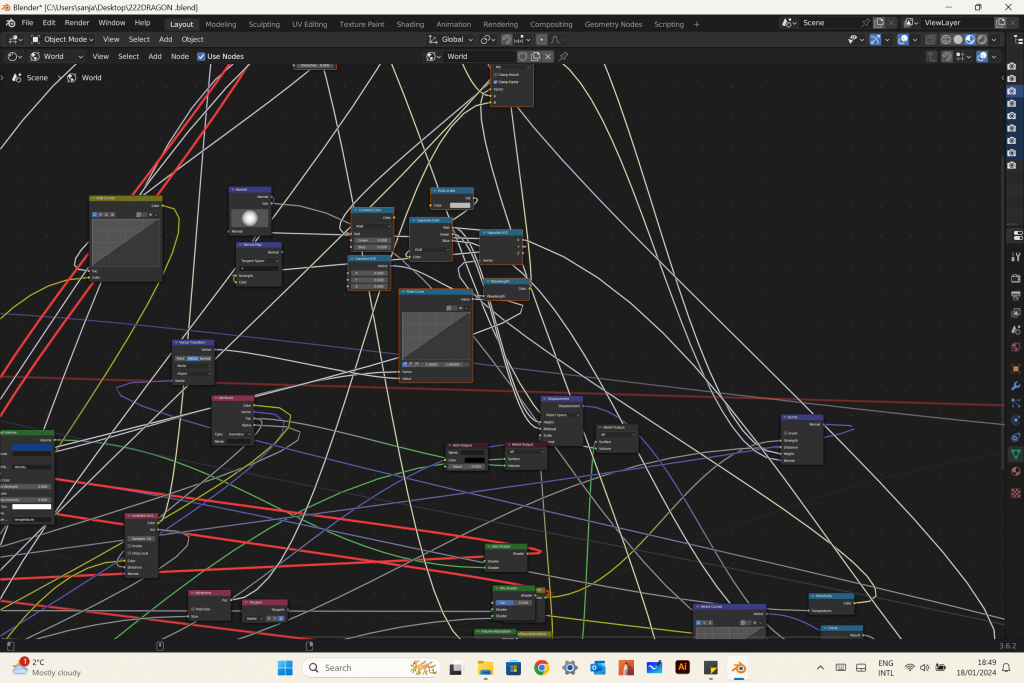Click the Windows taskbar Search box
Image resolution: width=1024 pixels, height=683 pixels.
[x=372, y=667]
